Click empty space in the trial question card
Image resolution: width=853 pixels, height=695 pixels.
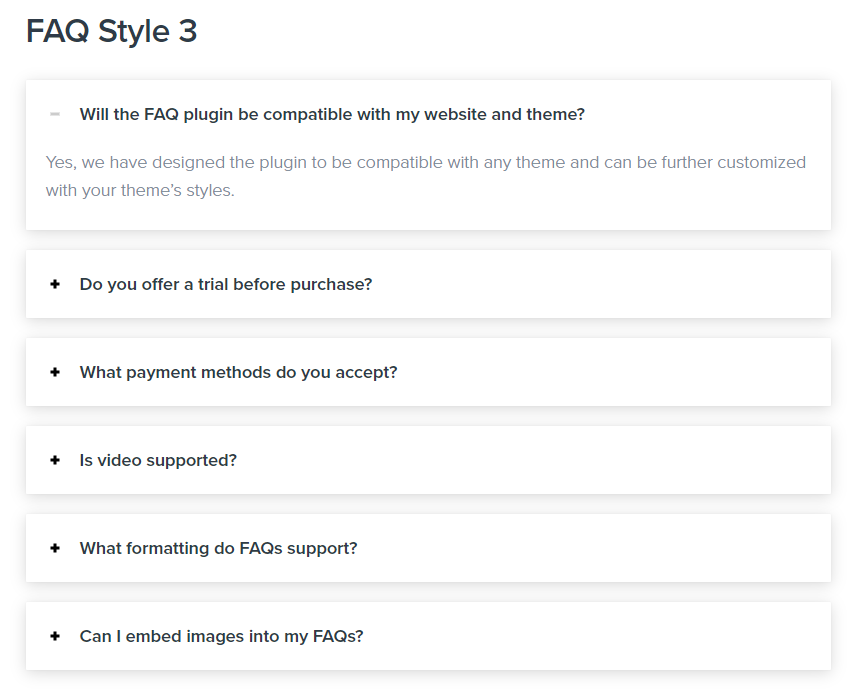pos(598,284)
